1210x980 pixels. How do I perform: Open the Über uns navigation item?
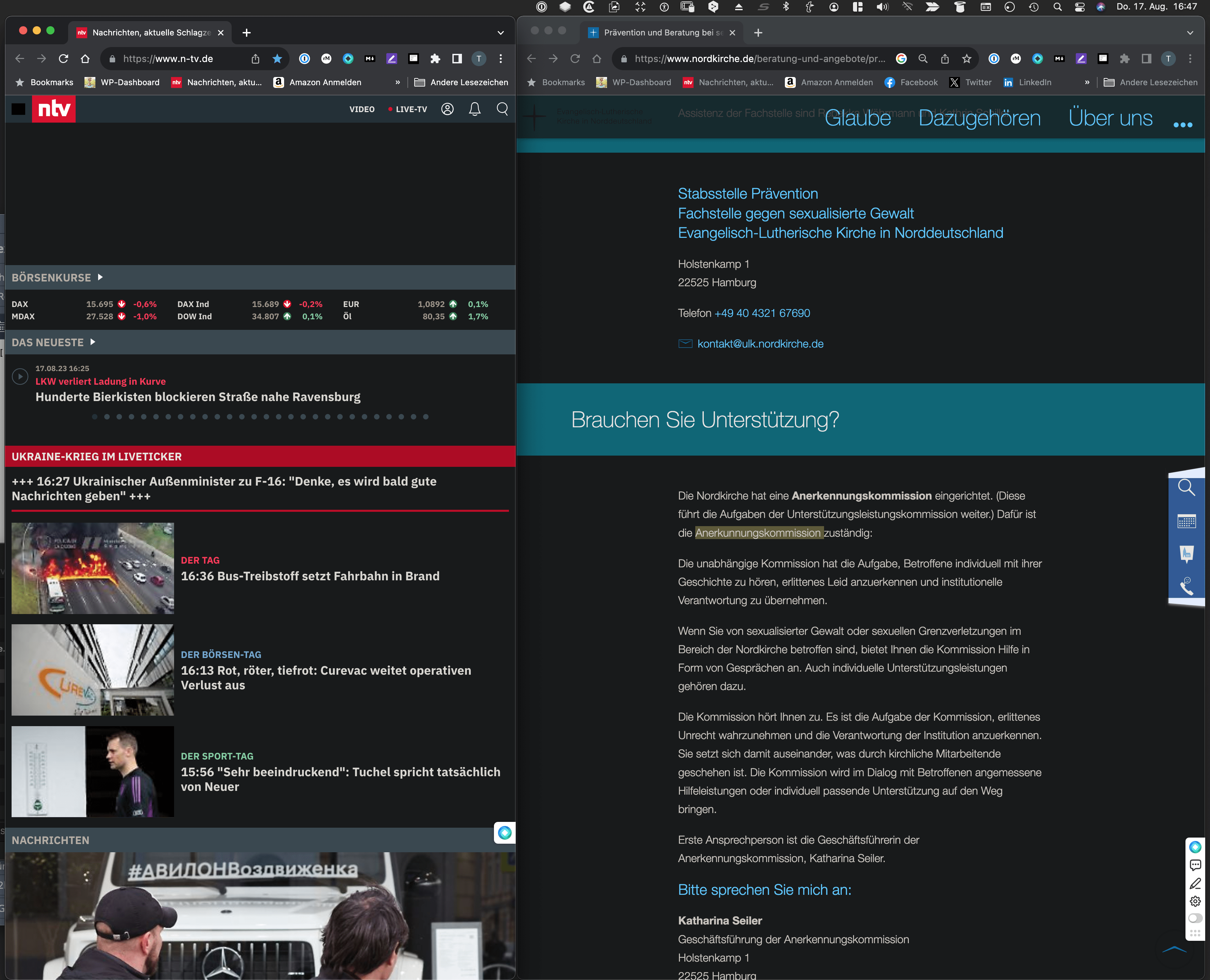click(x=1111, y=118)
